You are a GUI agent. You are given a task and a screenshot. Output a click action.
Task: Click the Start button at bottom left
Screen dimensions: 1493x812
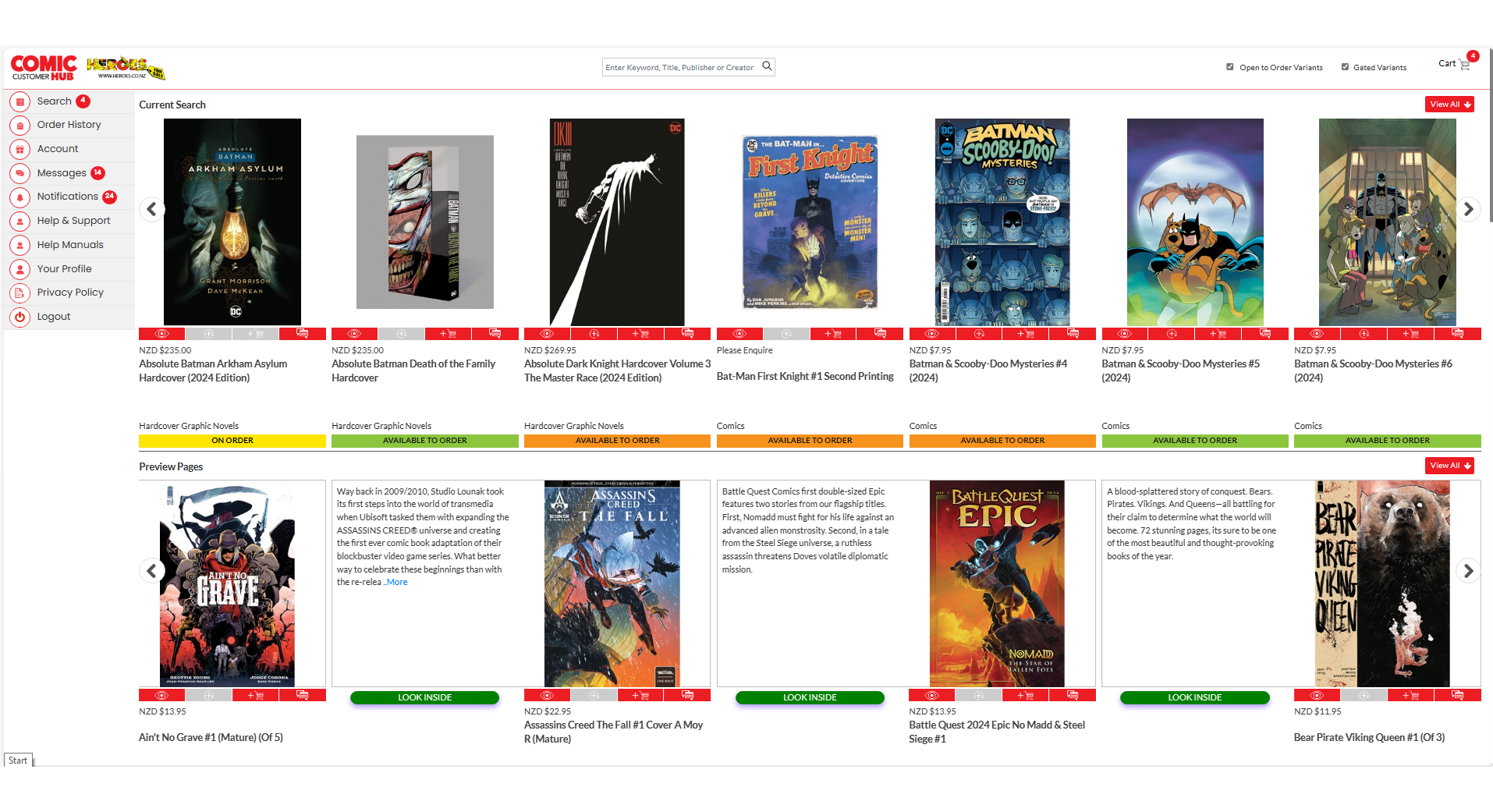[19, 761]
